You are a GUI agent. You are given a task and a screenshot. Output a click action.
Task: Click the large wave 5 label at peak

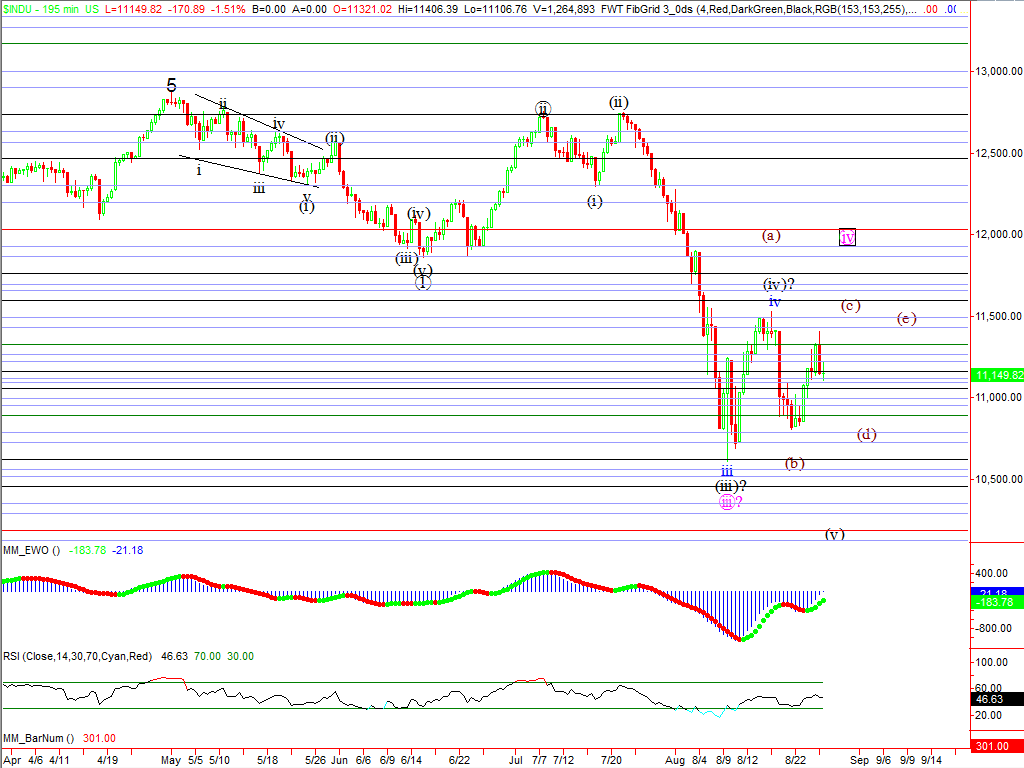click(171, 85)
